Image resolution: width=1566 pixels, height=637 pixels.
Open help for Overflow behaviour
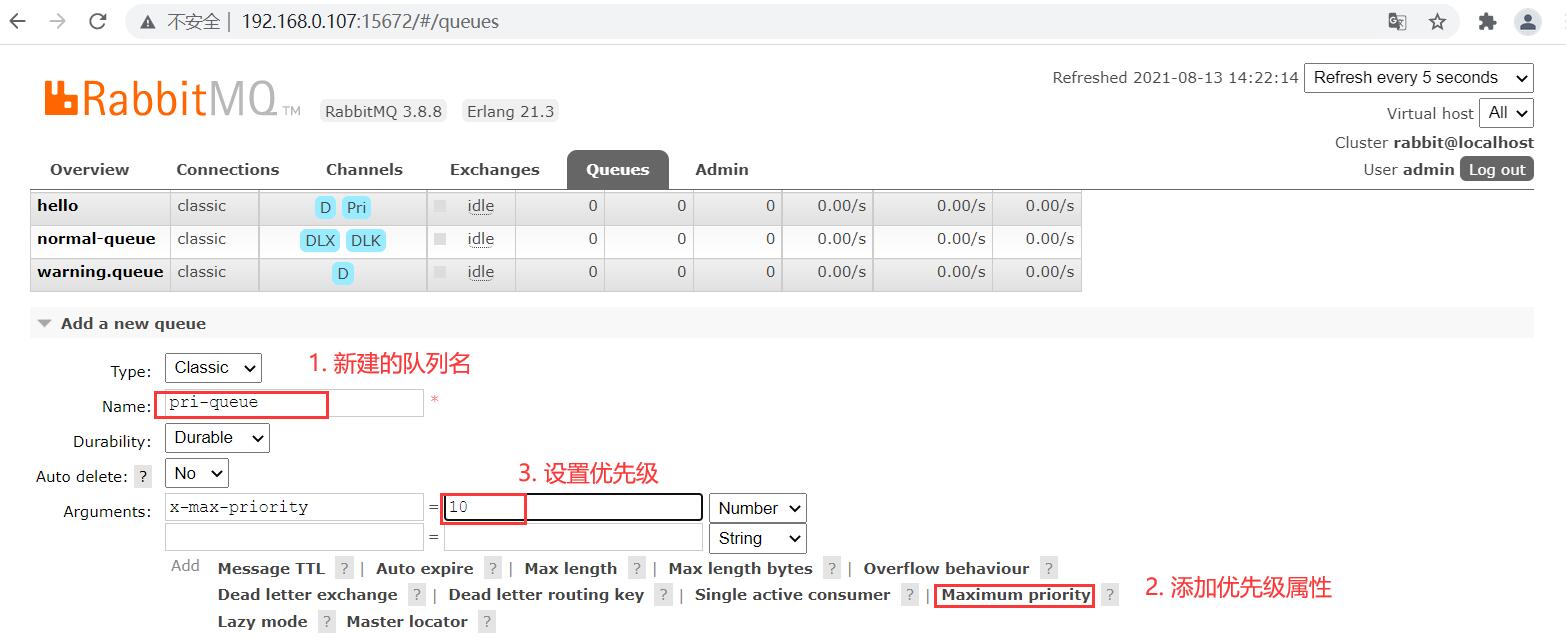point(1048,568)
